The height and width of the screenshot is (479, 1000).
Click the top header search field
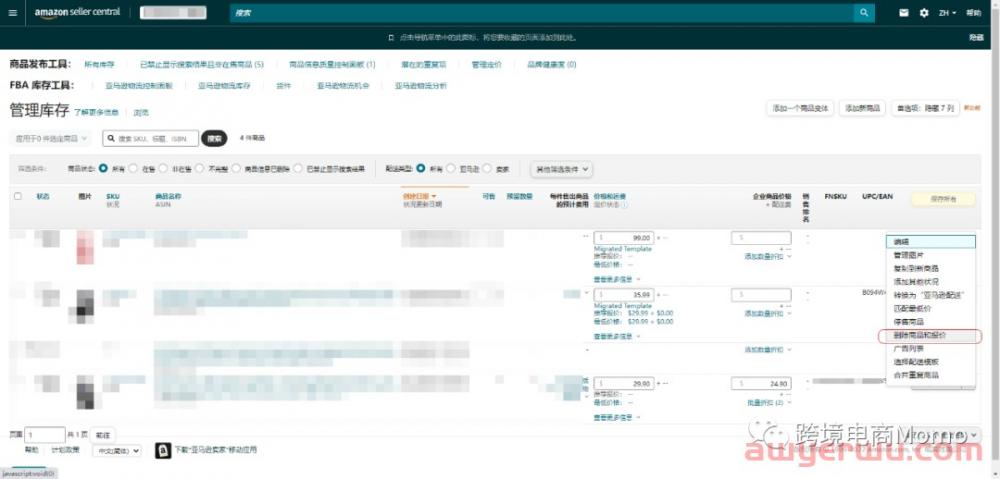point(542,13)
